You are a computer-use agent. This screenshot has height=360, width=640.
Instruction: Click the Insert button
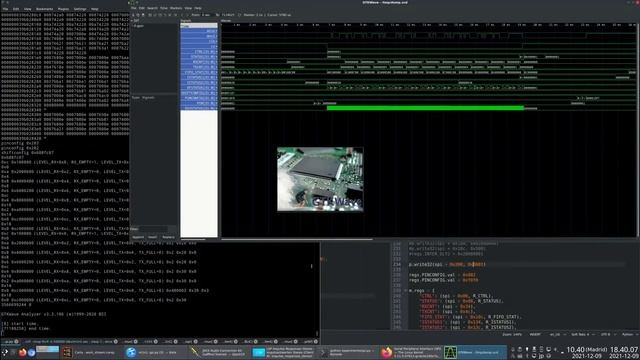coord(153,237)
